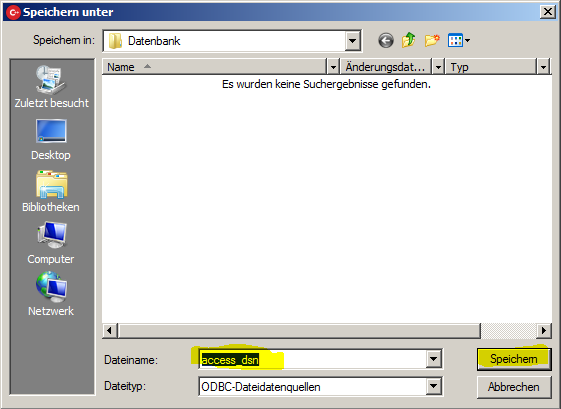
Task: Open the view menu icon
Action: pos(459,40)
